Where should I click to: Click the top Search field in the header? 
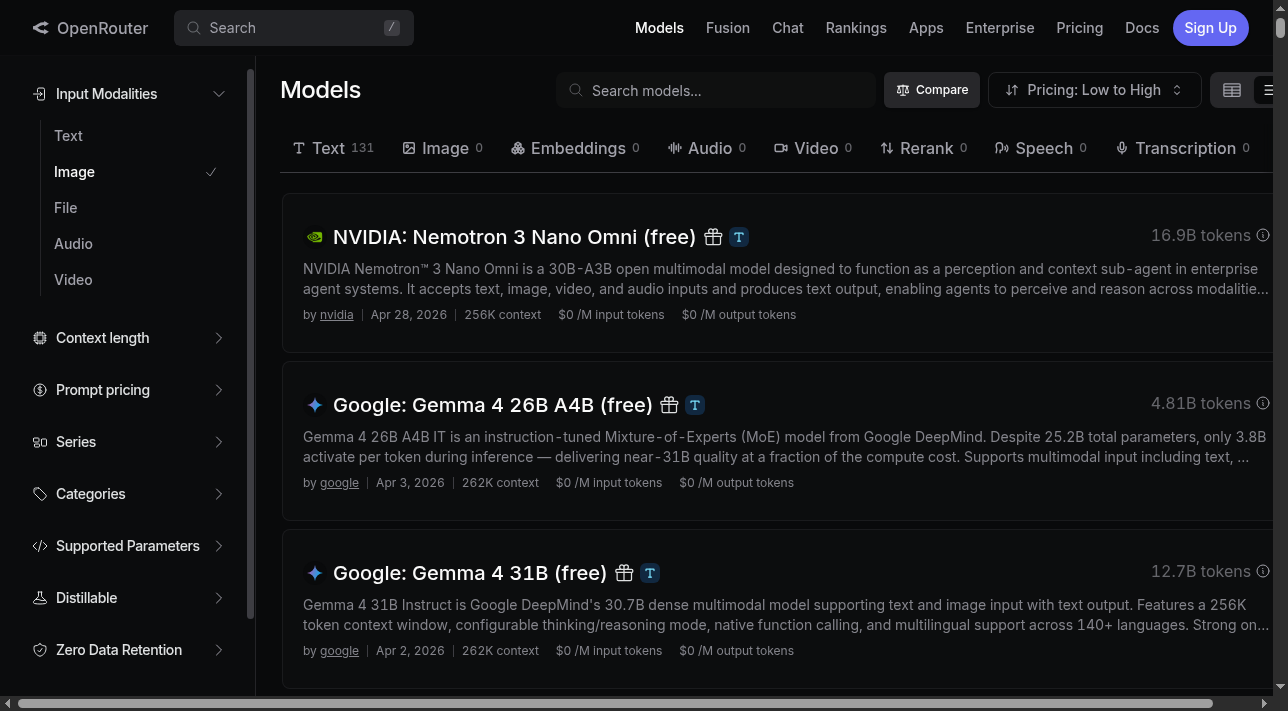click(x=294, y=28)
